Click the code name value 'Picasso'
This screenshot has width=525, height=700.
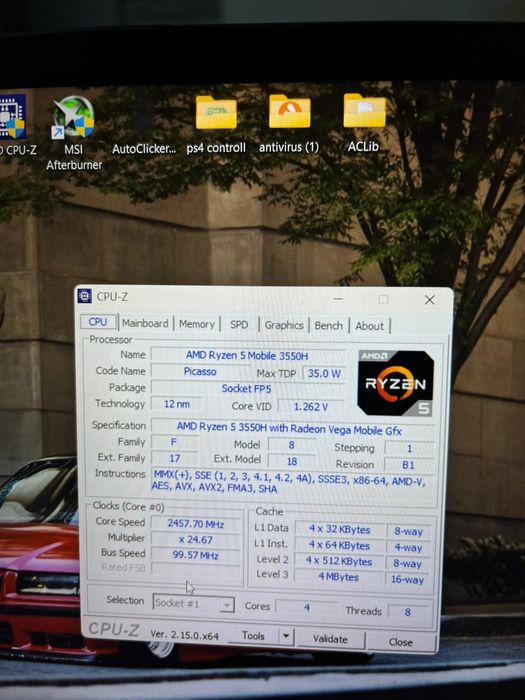(200, 371)
